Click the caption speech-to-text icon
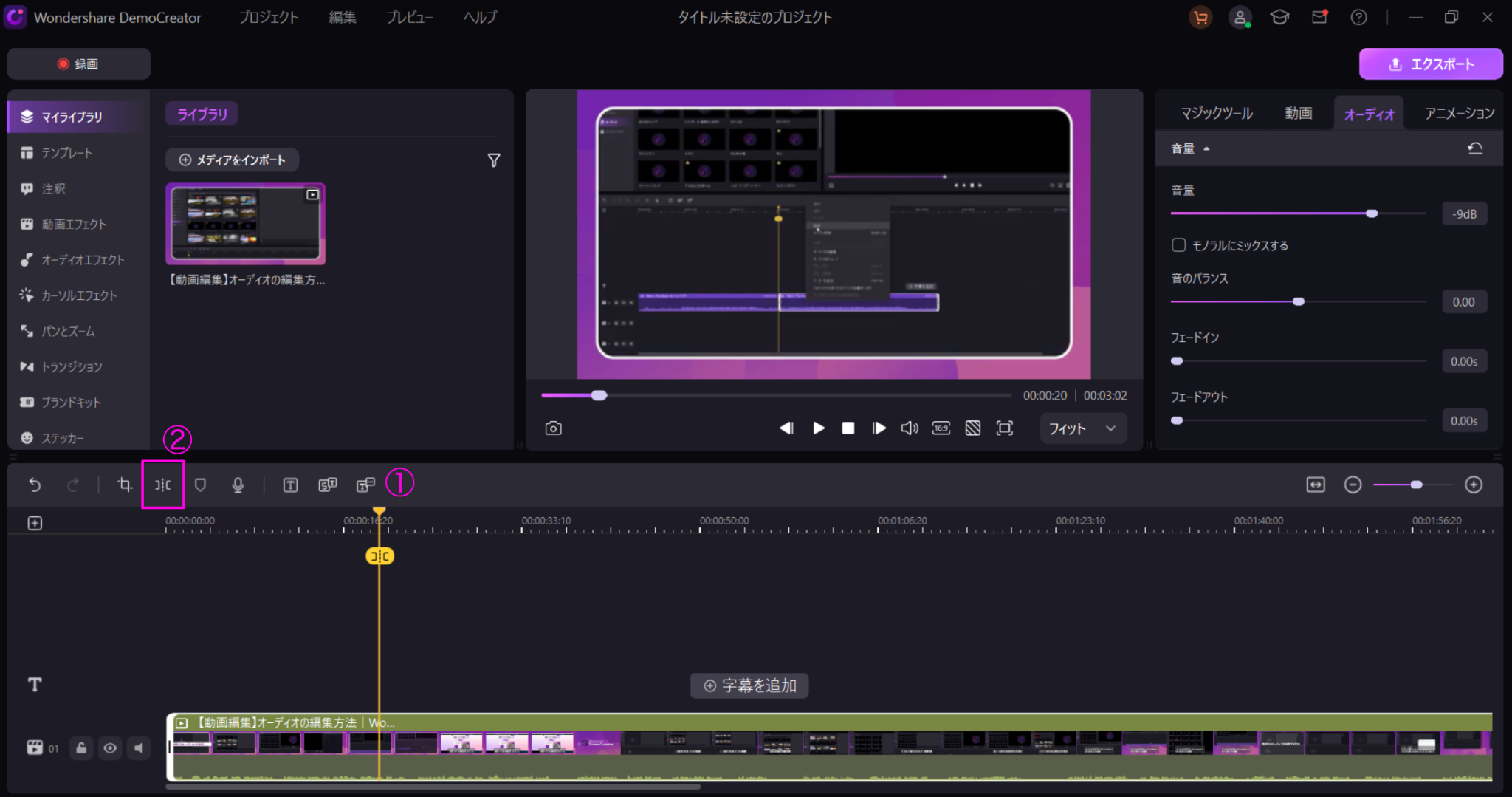Screen dimensions: 1512x797 [x=328, y=485]
